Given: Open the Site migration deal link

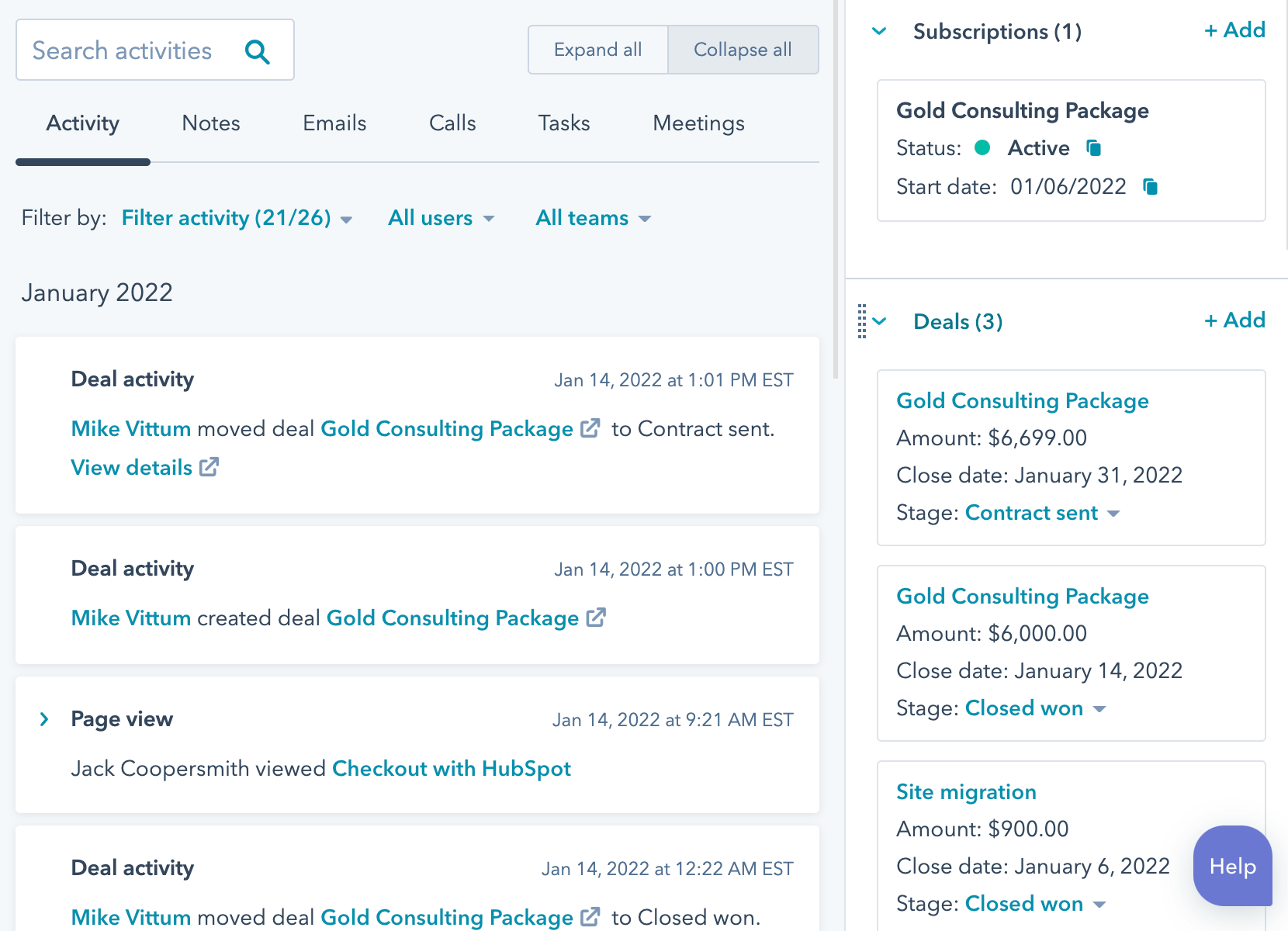Looking at the screenshot, I should [966, 791].
